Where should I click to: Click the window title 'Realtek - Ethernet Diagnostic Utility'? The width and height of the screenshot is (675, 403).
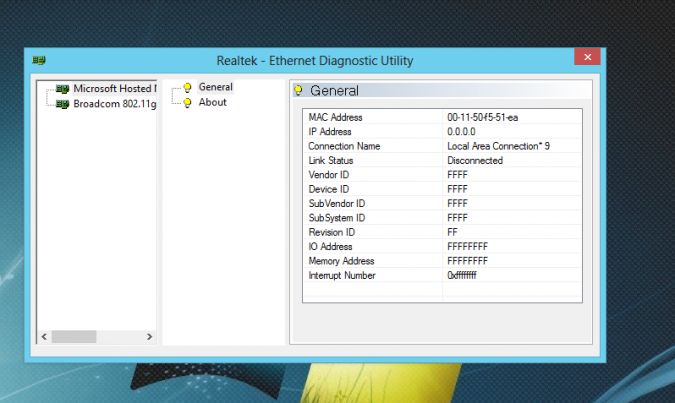pyautogui.click(x=315, y=61)
